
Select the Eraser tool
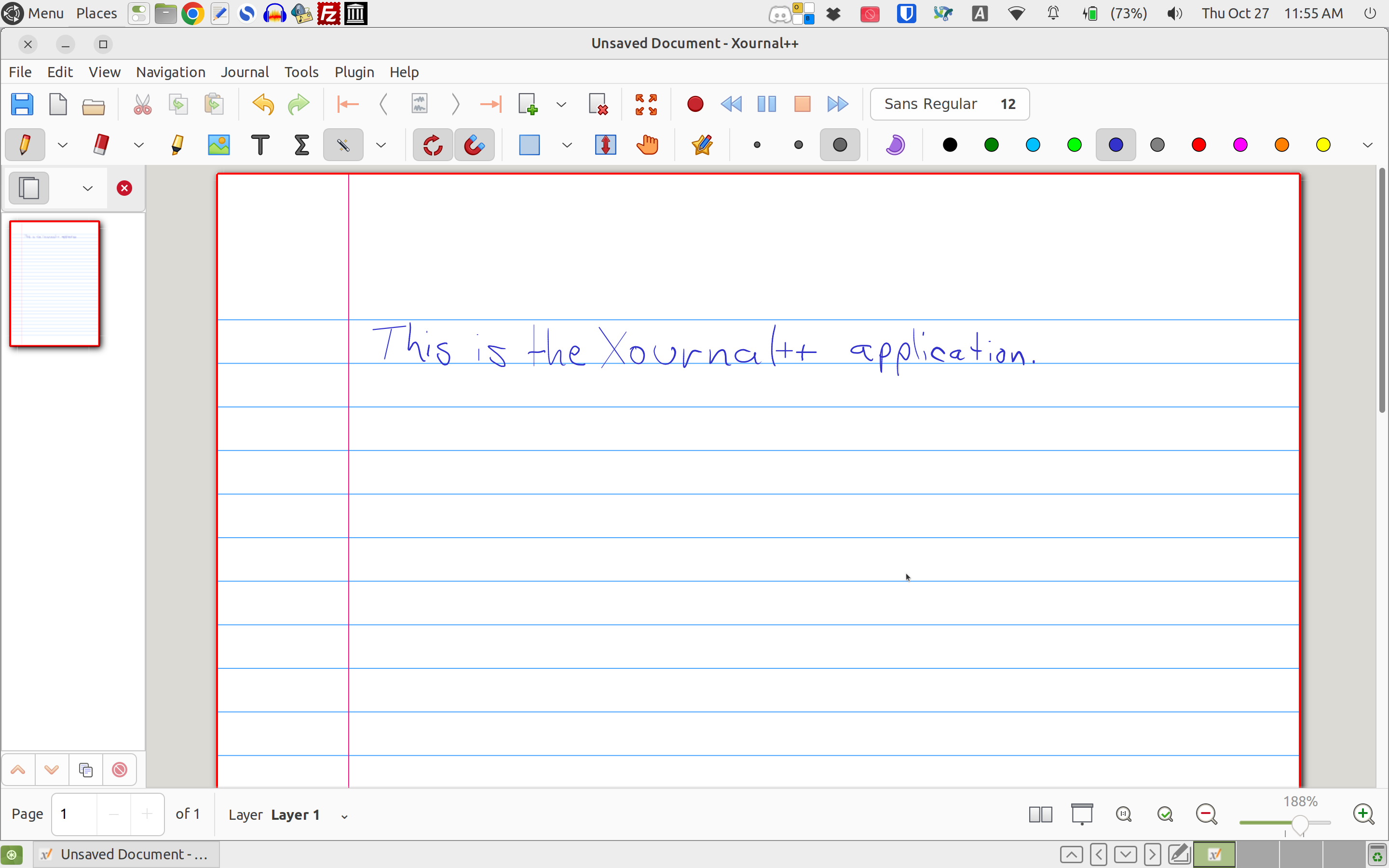point(101,145)
